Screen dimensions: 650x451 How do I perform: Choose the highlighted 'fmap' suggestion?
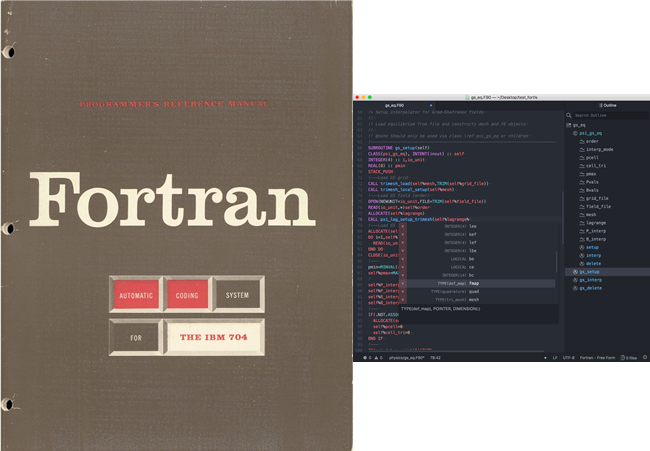coord(477,284)
